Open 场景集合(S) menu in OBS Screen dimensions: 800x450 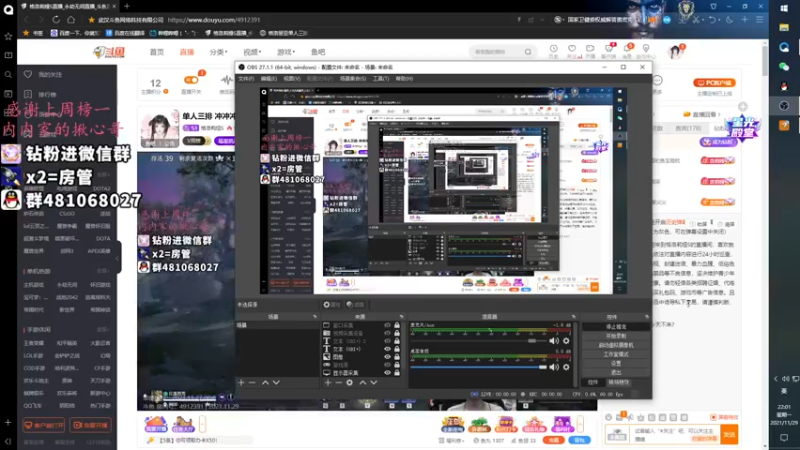coord(353,79)
